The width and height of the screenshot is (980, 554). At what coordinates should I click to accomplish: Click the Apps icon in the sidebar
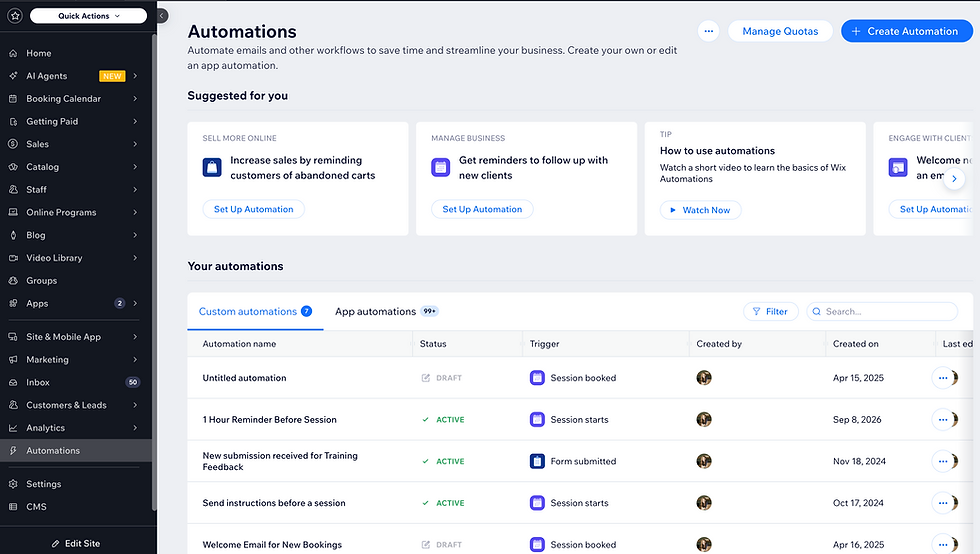coord(13,303)
